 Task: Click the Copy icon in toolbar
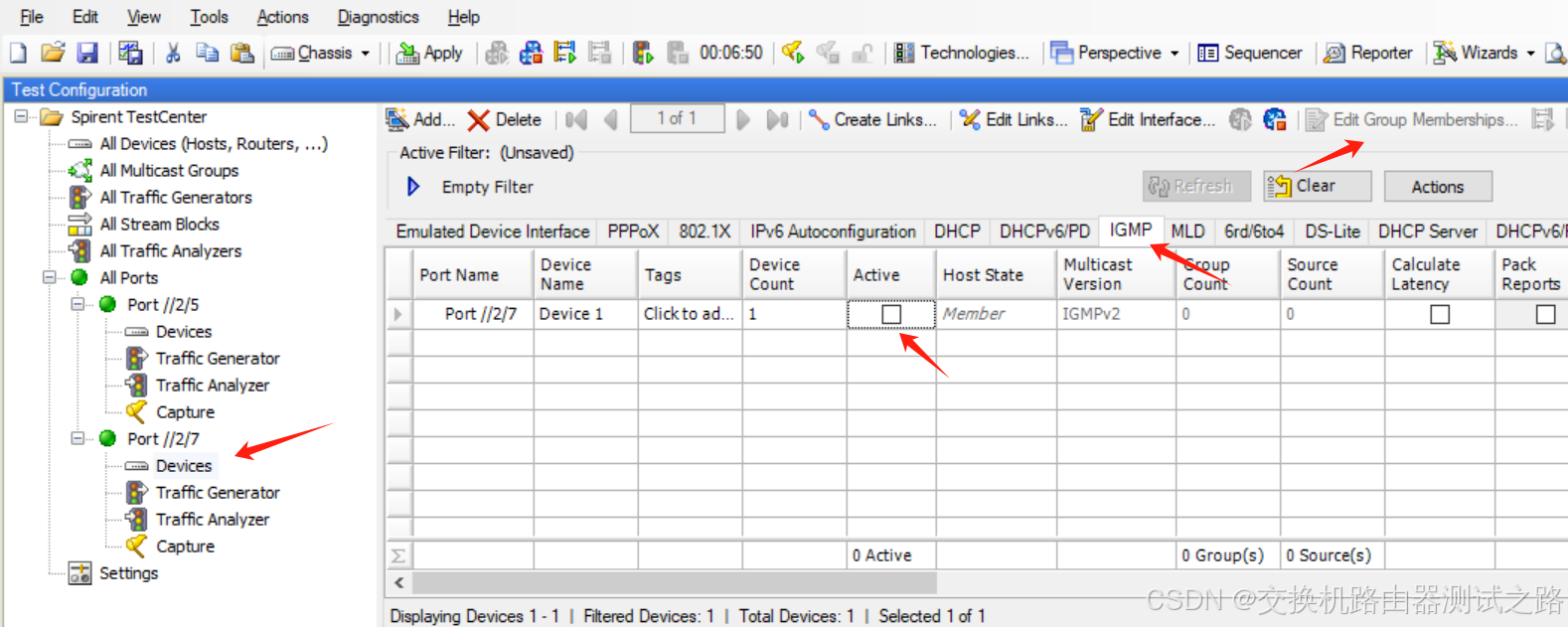point(207,53)
